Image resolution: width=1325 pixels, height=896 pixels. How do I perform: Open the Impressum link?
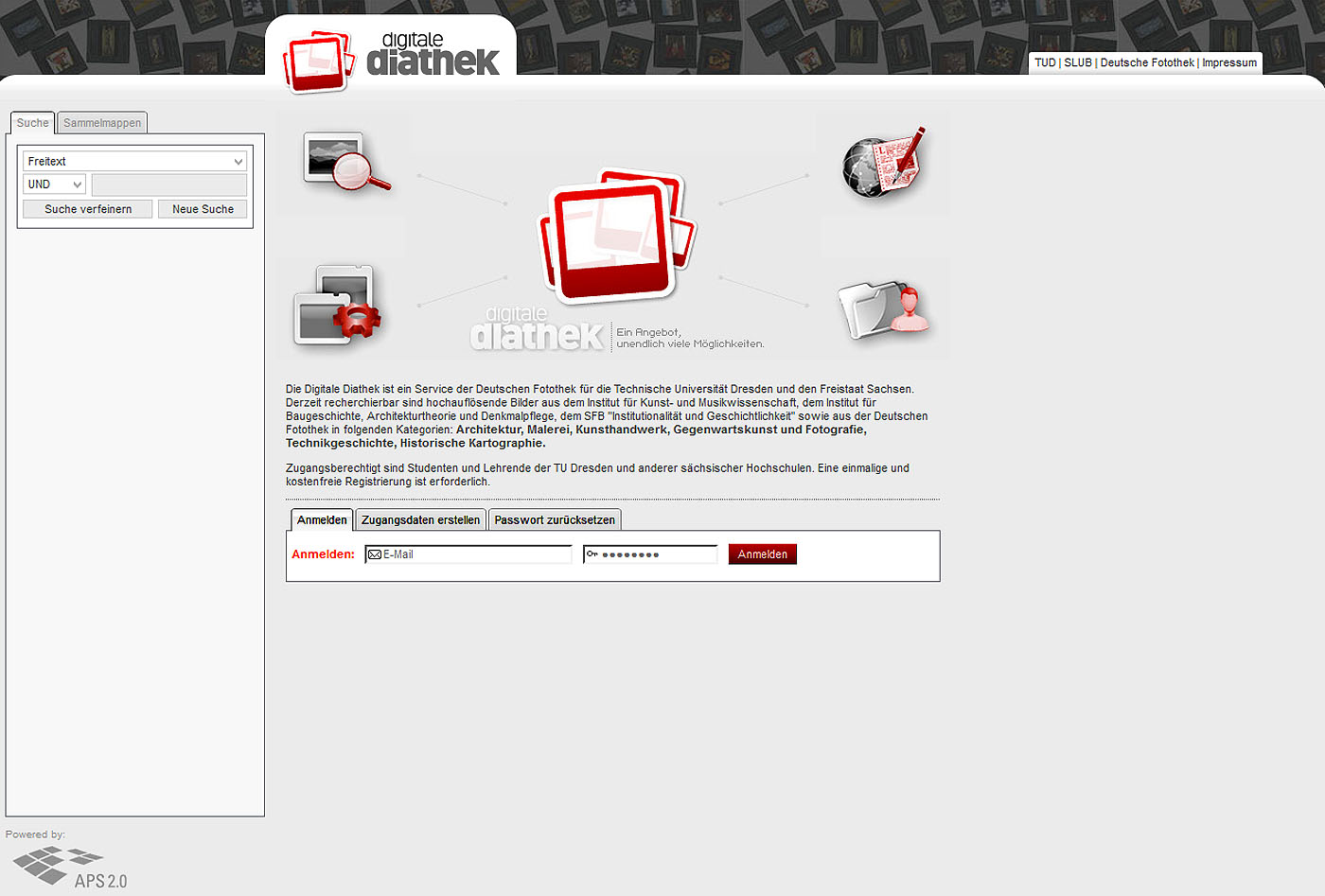point(1228,62)
